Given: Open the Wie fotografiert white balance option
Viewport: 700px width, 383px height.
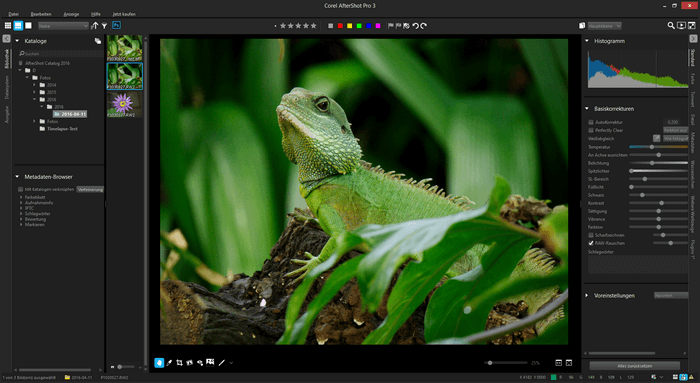Looking at the screenshot, I should (675, 138).
